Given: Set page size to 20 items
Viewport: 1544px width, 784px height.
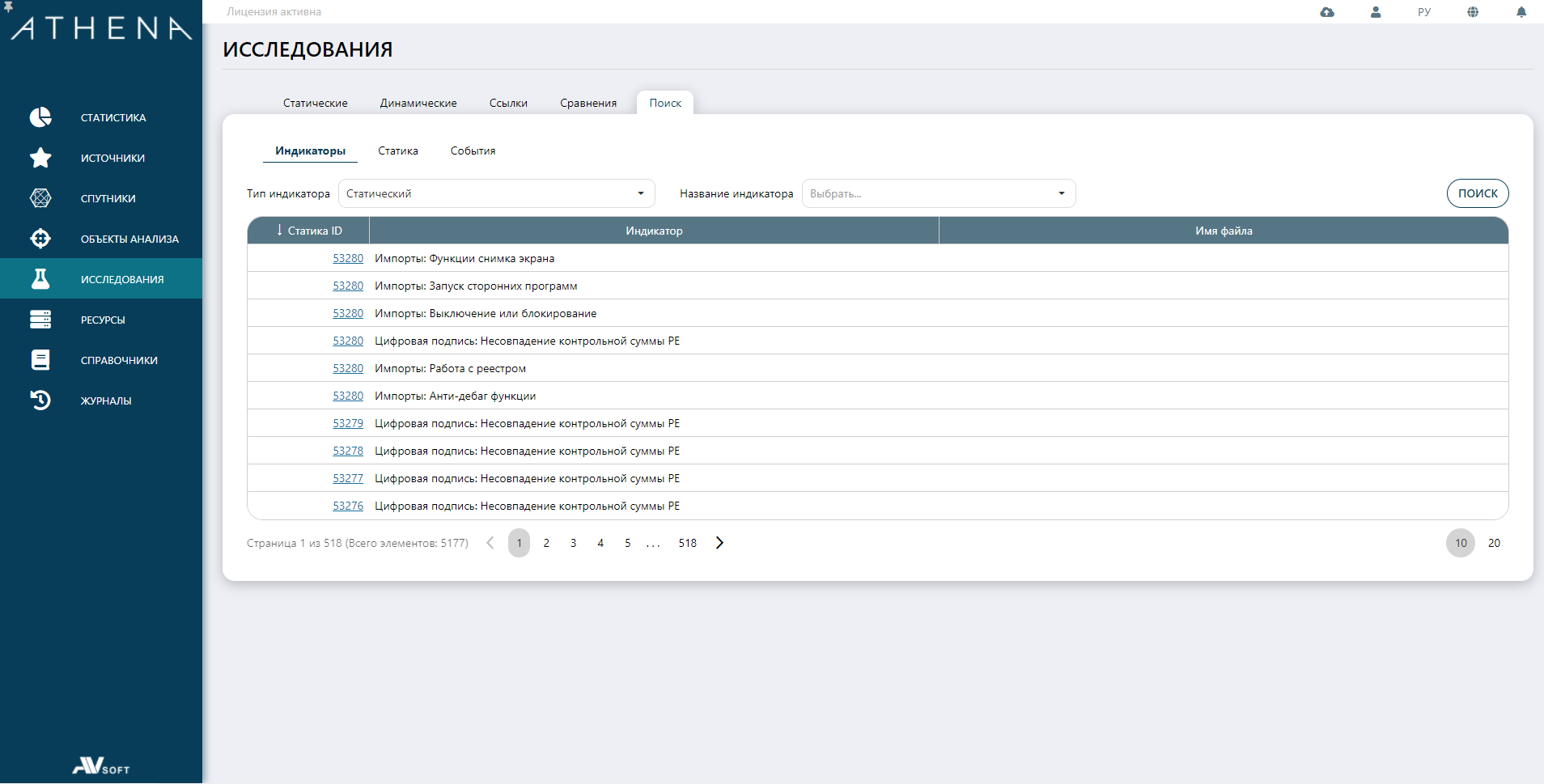Looking at the screenshot, I should [1494, 543].
